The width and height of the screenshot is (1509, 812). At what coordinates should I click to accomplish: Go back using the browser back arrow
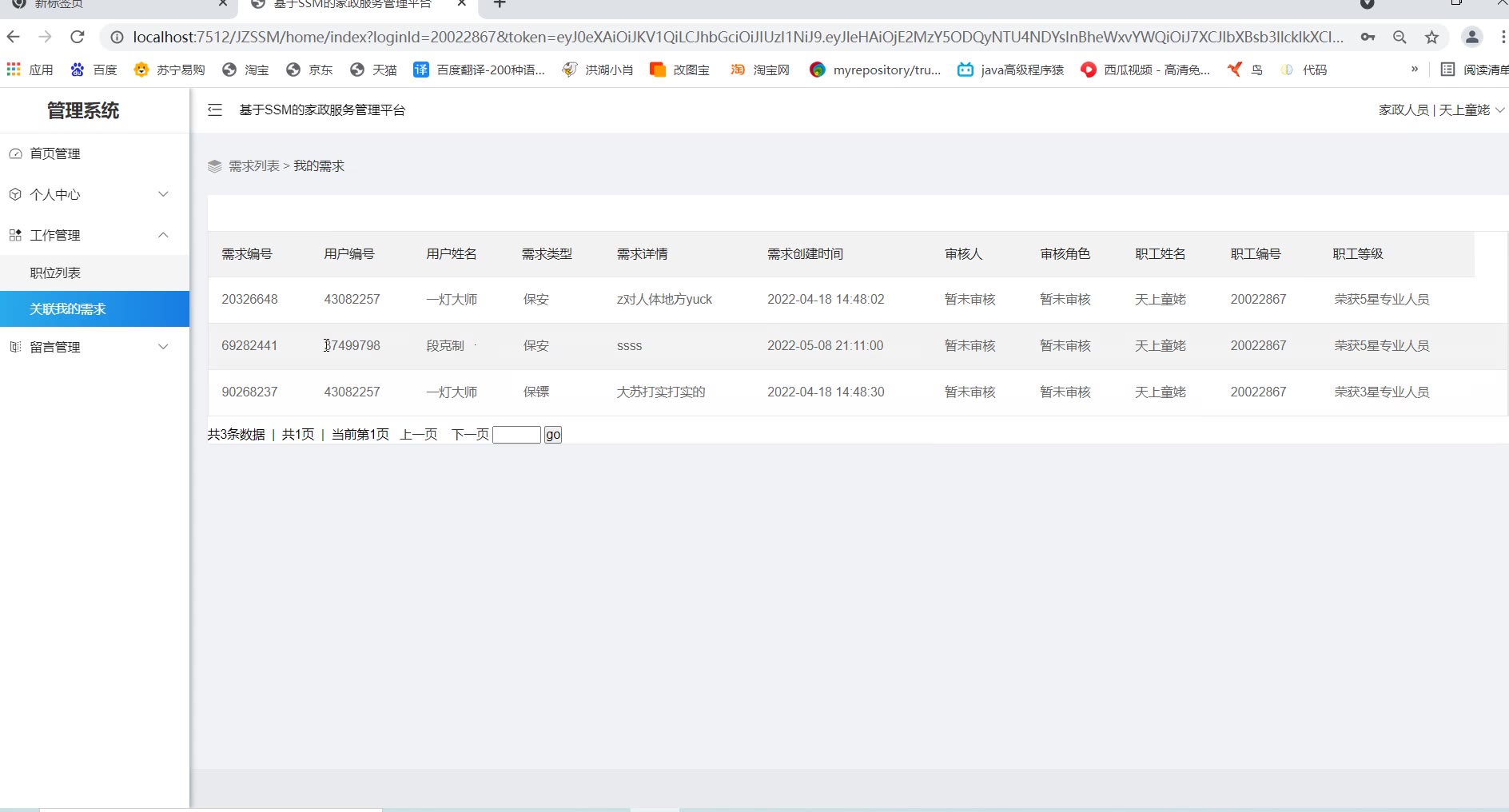(14, 37)
